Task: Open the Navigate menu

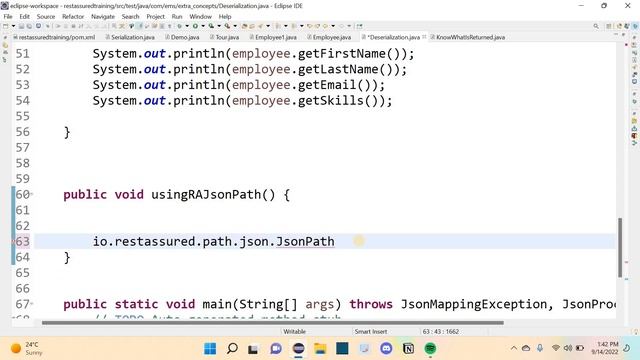Action: click(103, 17)
